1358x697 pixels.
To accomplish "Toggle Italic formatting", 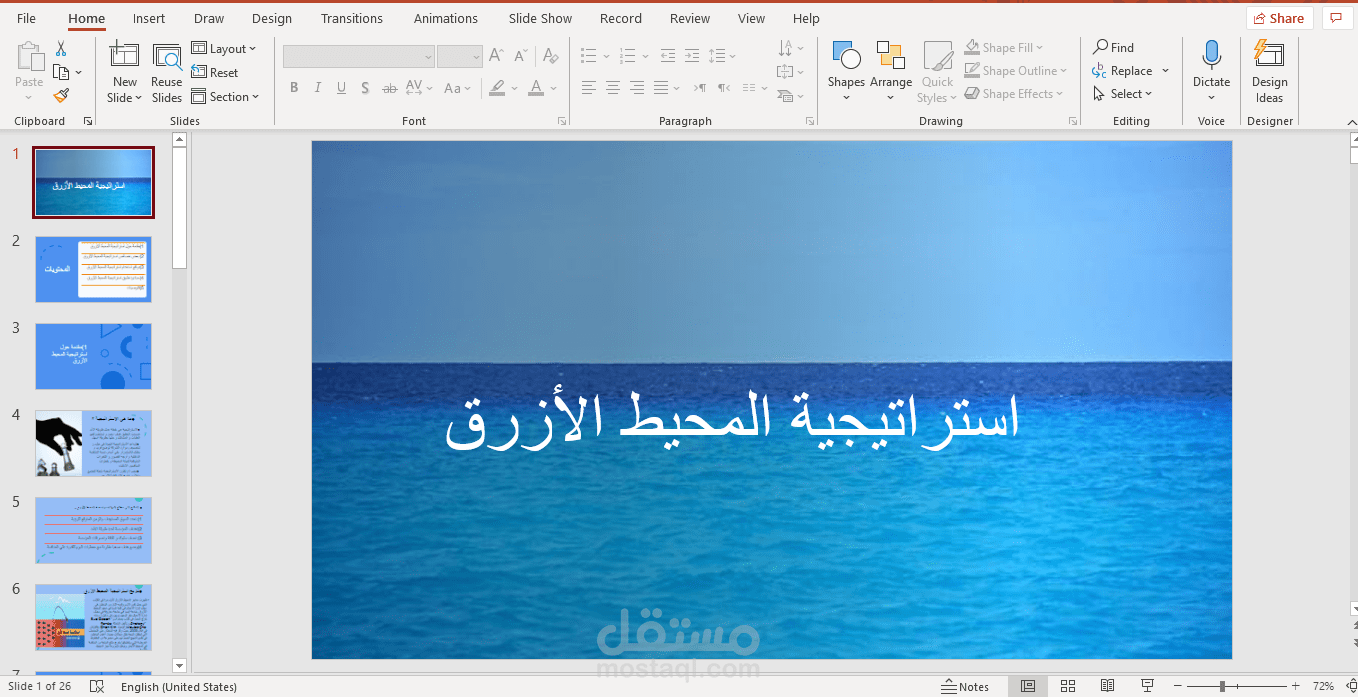I will (x=318, y=88).
